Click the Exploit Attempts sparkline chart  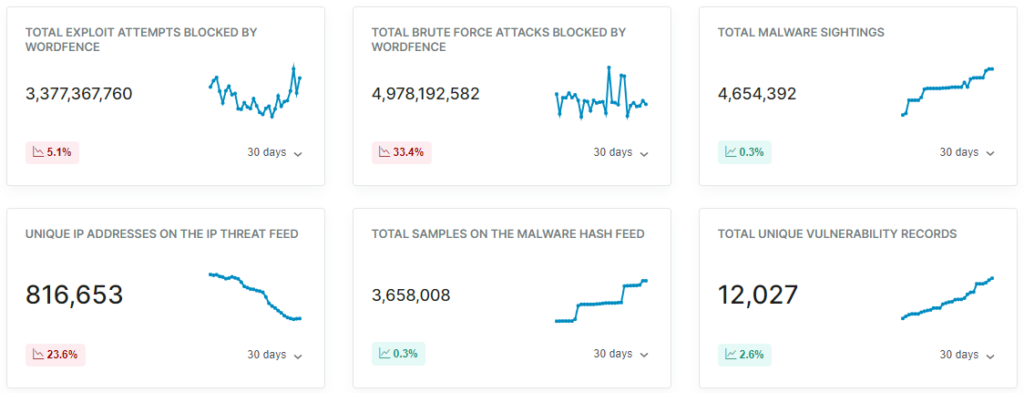[255, 91]
